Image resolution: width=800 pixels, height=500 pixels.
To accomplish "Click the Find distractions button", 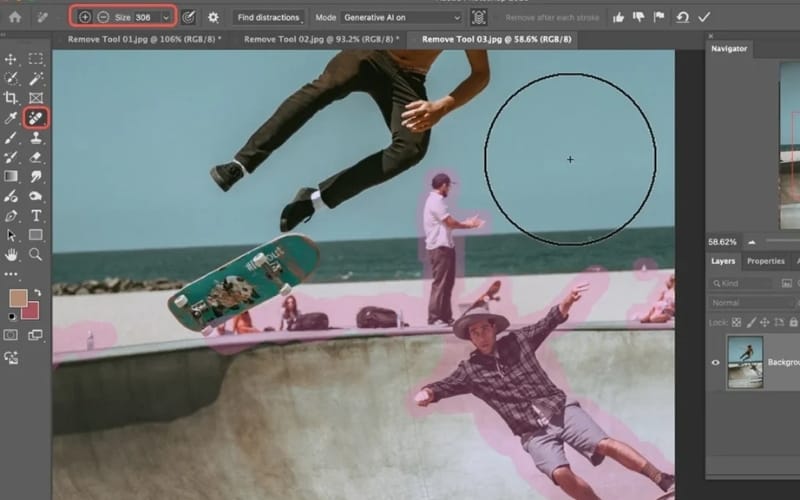I will tap(268, 17).
